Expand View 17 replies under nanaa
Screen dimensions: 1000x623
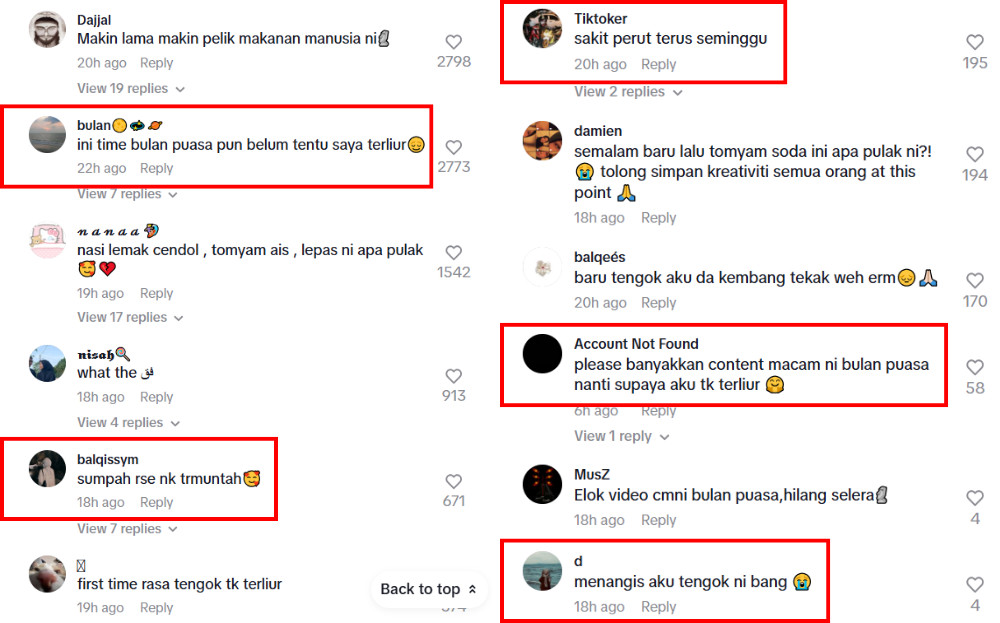[130, 318]
